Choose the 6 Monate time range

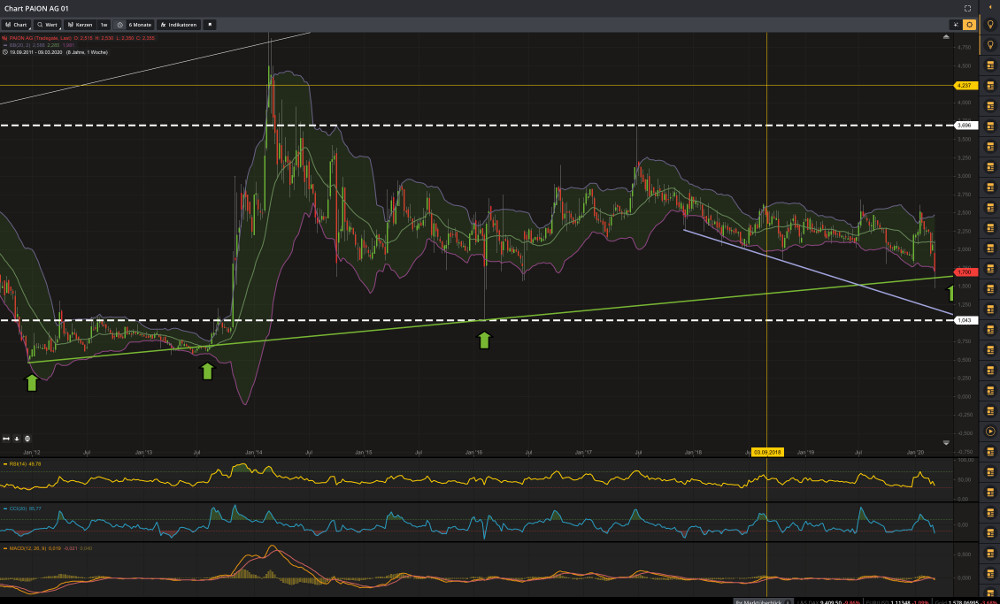point(140,25)
